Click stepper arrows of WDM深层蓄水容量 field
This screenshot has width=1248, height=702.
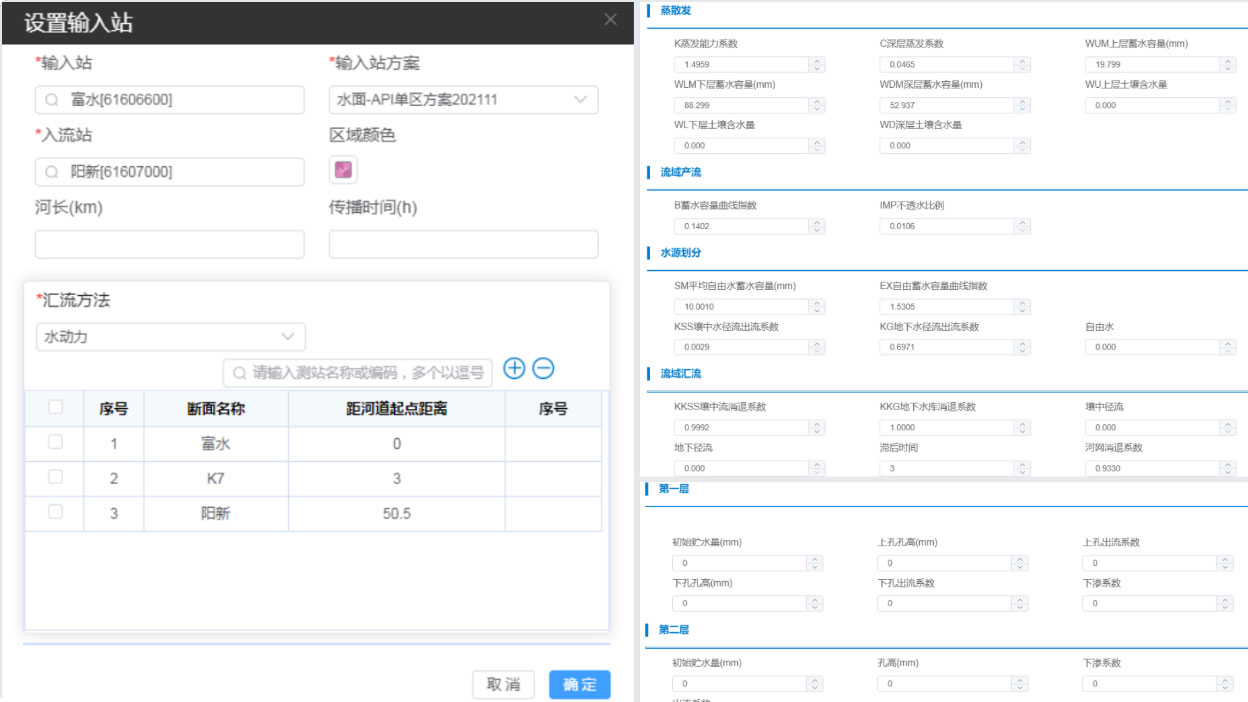(x=1022, y=105)
